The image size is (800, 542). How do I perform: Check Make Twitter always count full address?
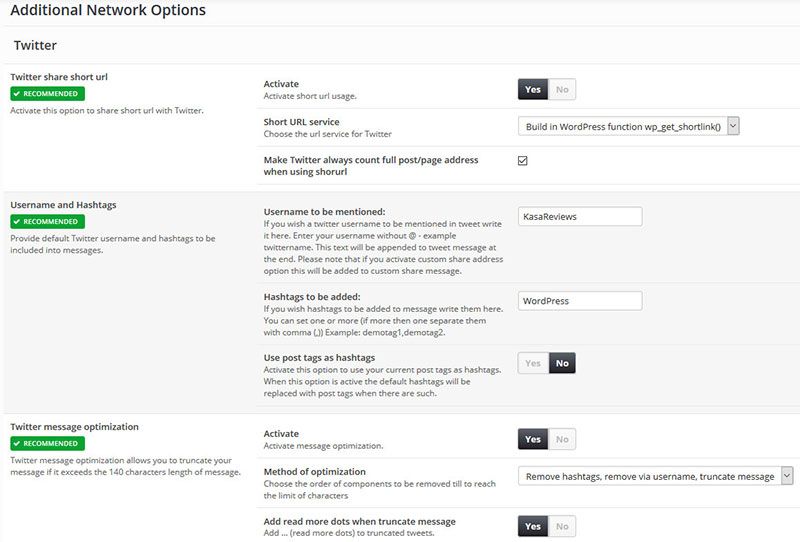tap(523, 160)
